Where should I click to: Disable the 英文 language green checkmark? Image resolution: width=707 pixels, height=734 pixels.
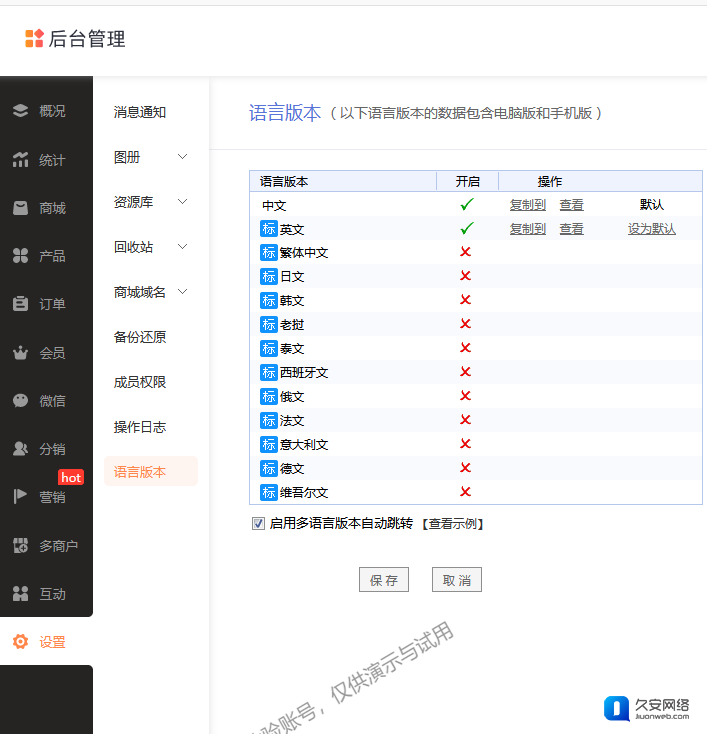[x=466, y=228]
